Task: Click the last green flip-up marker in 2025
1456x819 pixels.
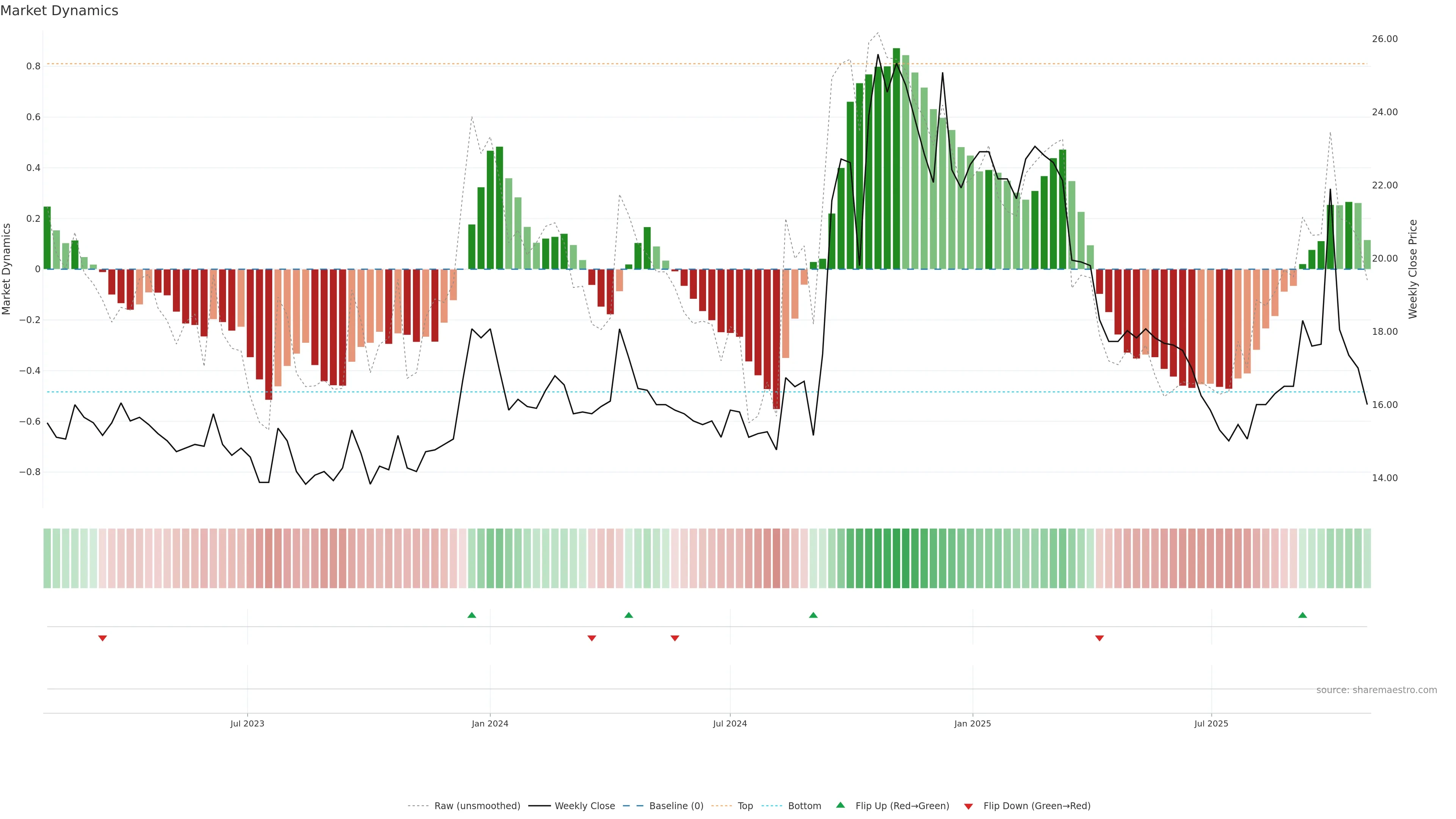Action: click(x=1302, y=615)
